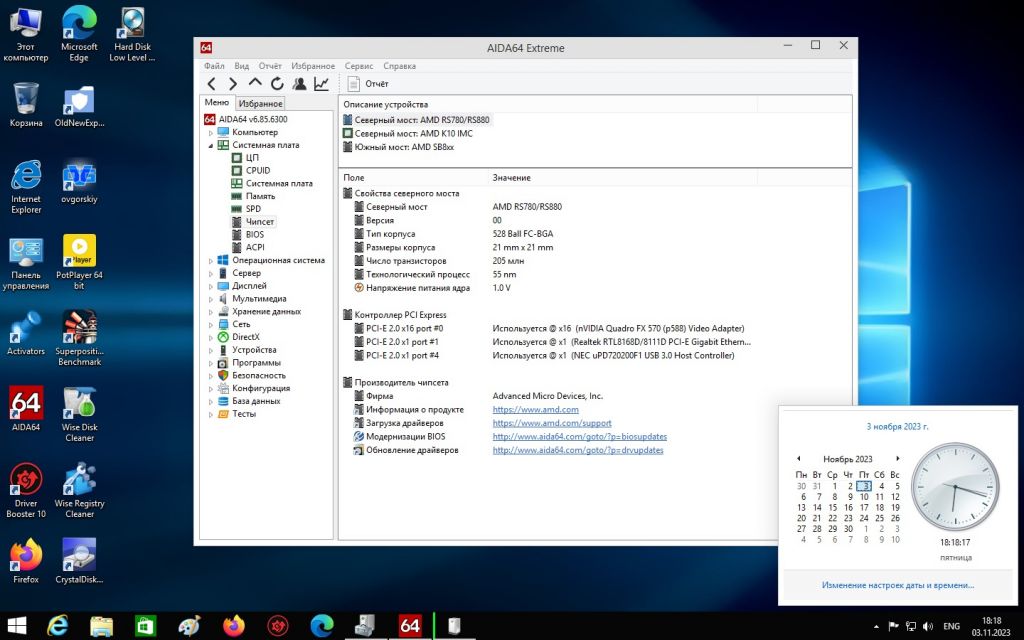The width and height of the screenshot is (1024, 640).
Task: Click the volume icon in system tray
Action: click(x=927, y=626)
